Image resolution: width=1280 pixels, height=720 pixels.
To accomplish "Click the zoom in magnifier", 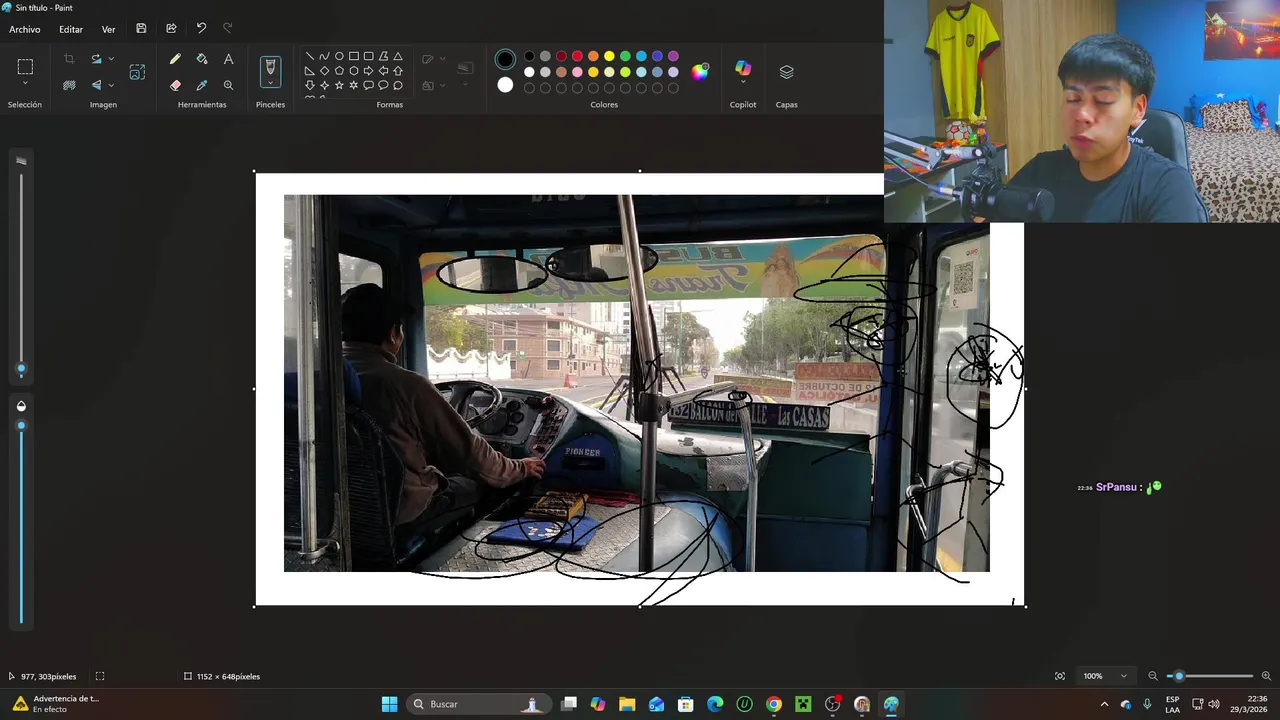I will pyautogui.click(x=1266, y=676).
